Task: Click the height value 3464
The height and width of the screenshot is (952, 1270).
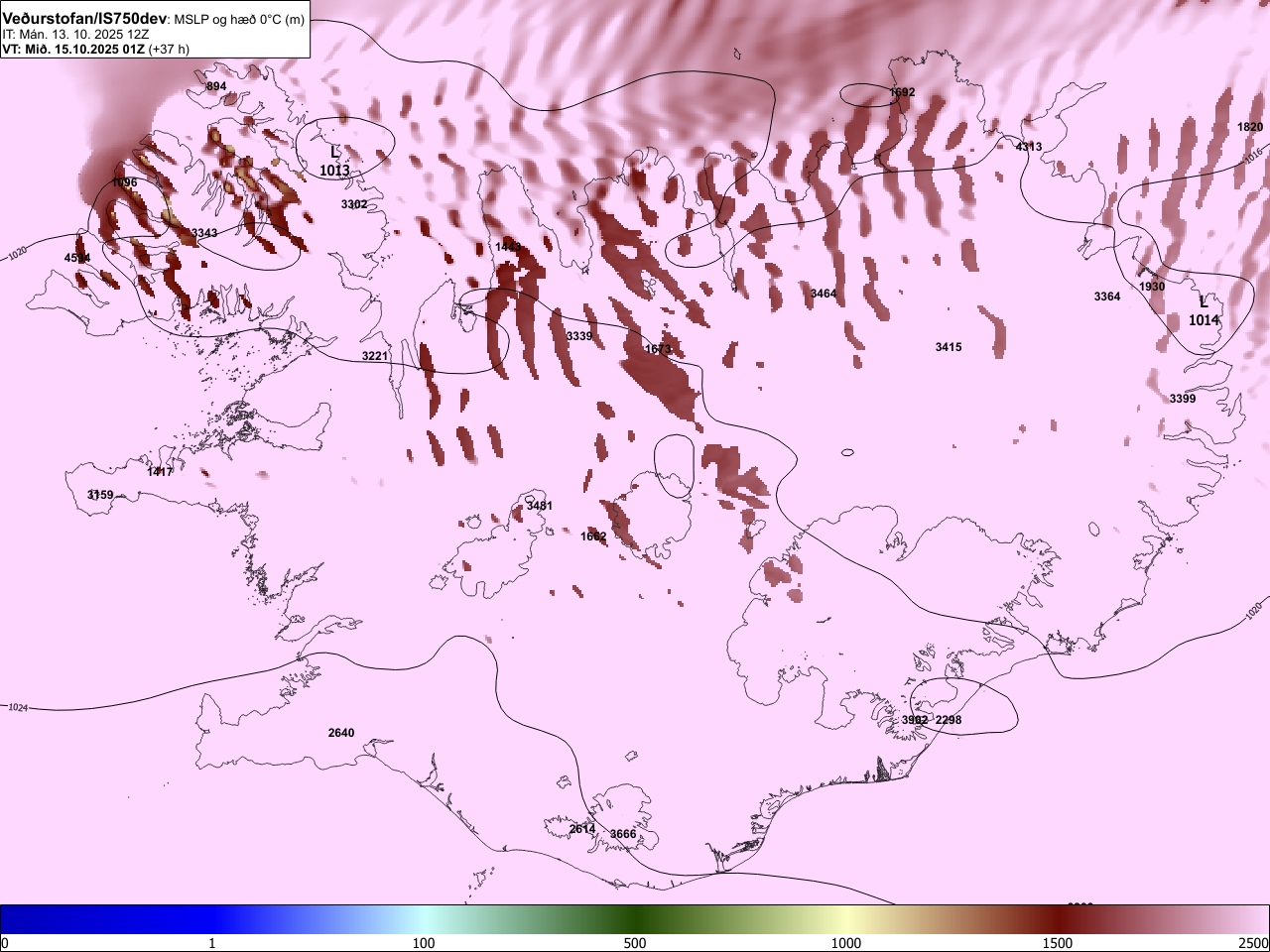Action: tap(824, 294)
